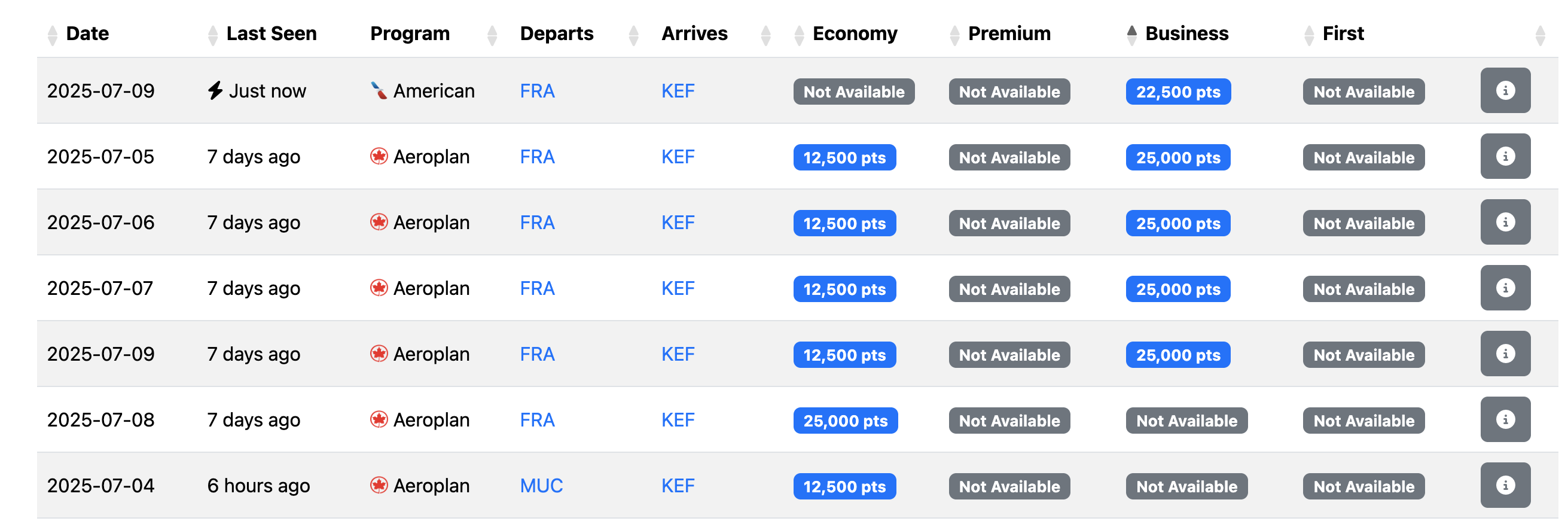The height and width of the screenshot is (524, 1568).
Task: Click Aeroplan maple leaf logo on 2025-07-05 row
Action: [x=379, y=156]
